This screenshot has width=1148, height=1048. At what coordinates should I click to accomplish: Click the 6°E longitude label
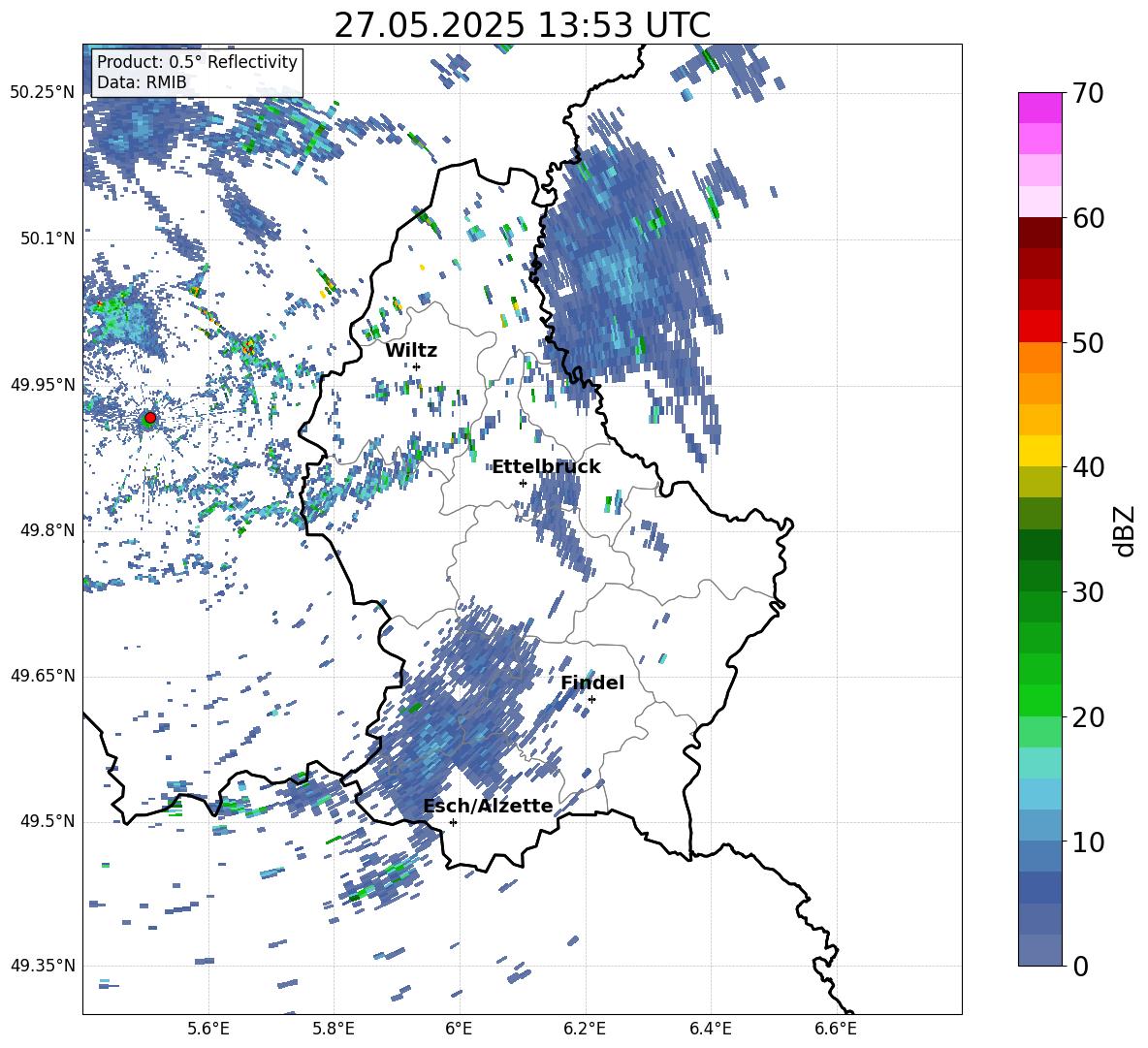(459, 1029)
